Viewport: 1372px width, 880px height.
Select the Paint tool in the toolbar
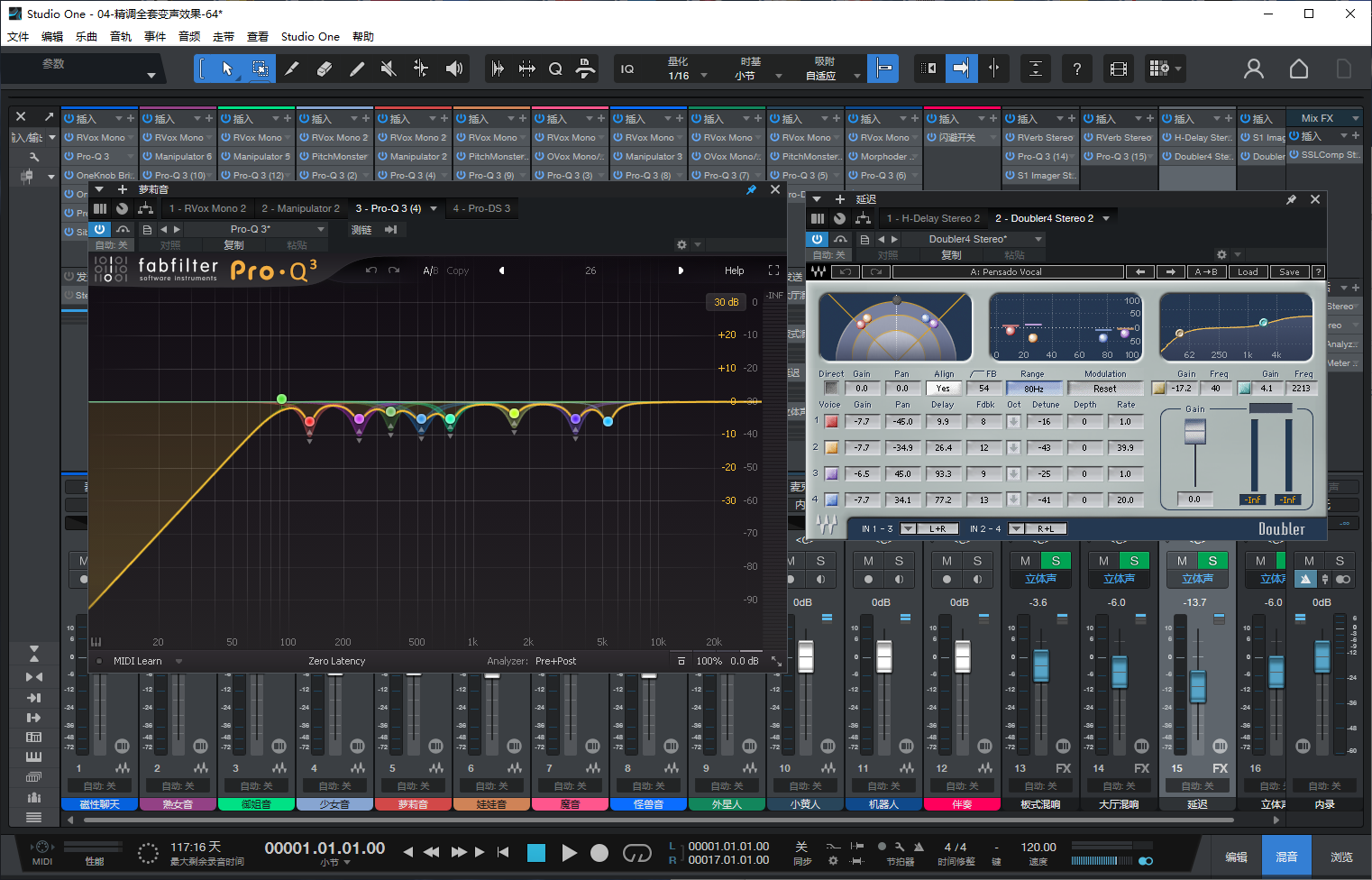click(x=356, y=69)
